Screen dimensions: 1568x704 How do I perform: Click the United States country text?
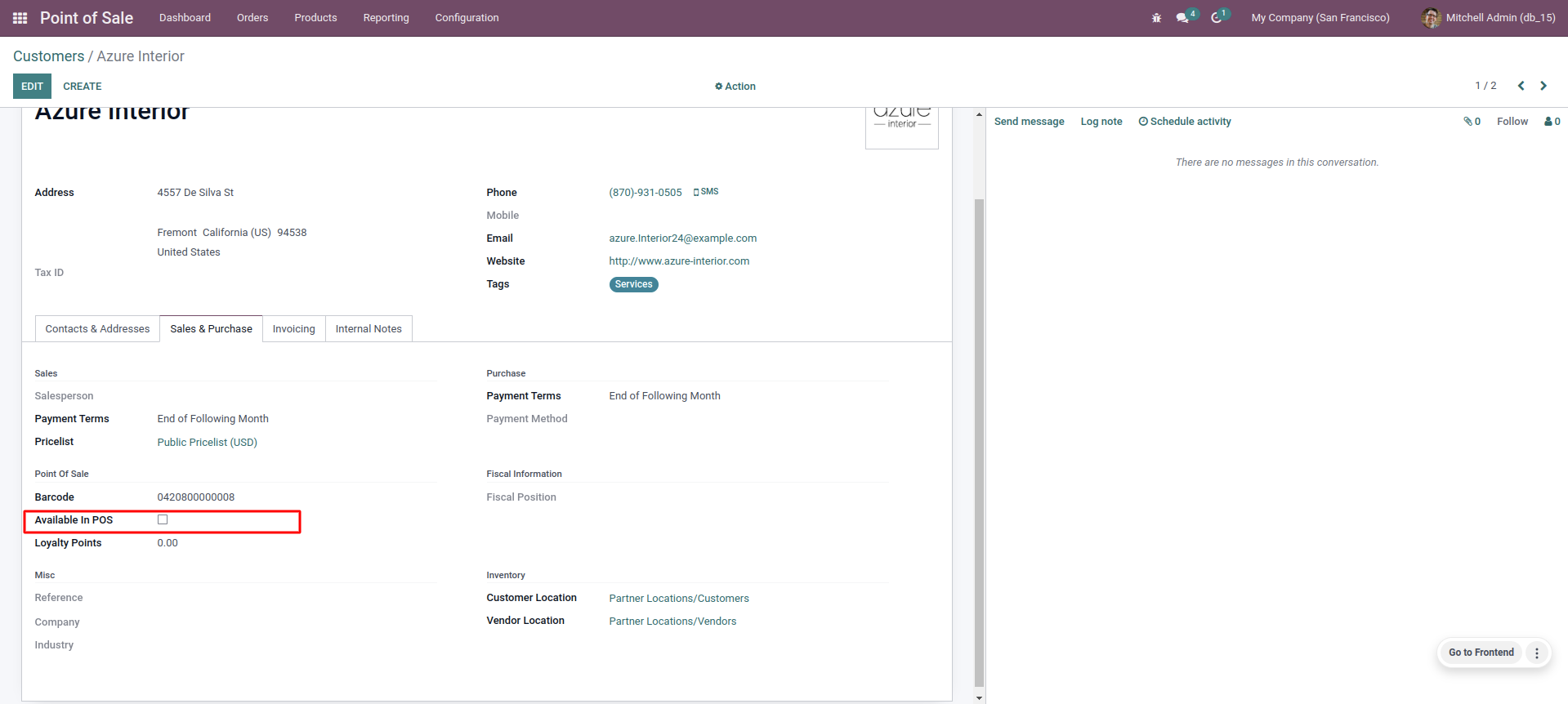[x=189, y=252]
